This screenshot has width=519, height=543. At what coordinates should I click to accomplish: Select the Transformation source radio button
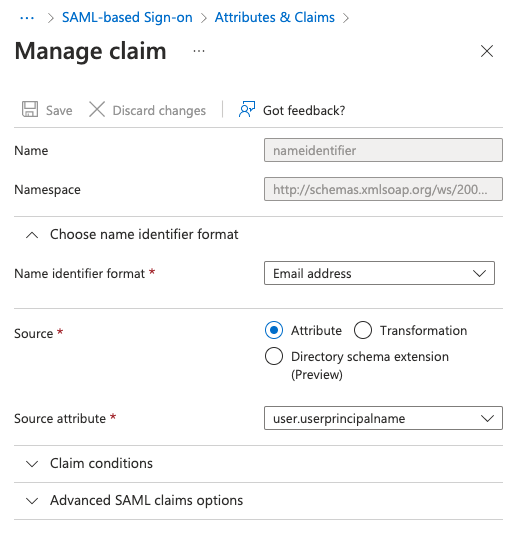point(363,330)
